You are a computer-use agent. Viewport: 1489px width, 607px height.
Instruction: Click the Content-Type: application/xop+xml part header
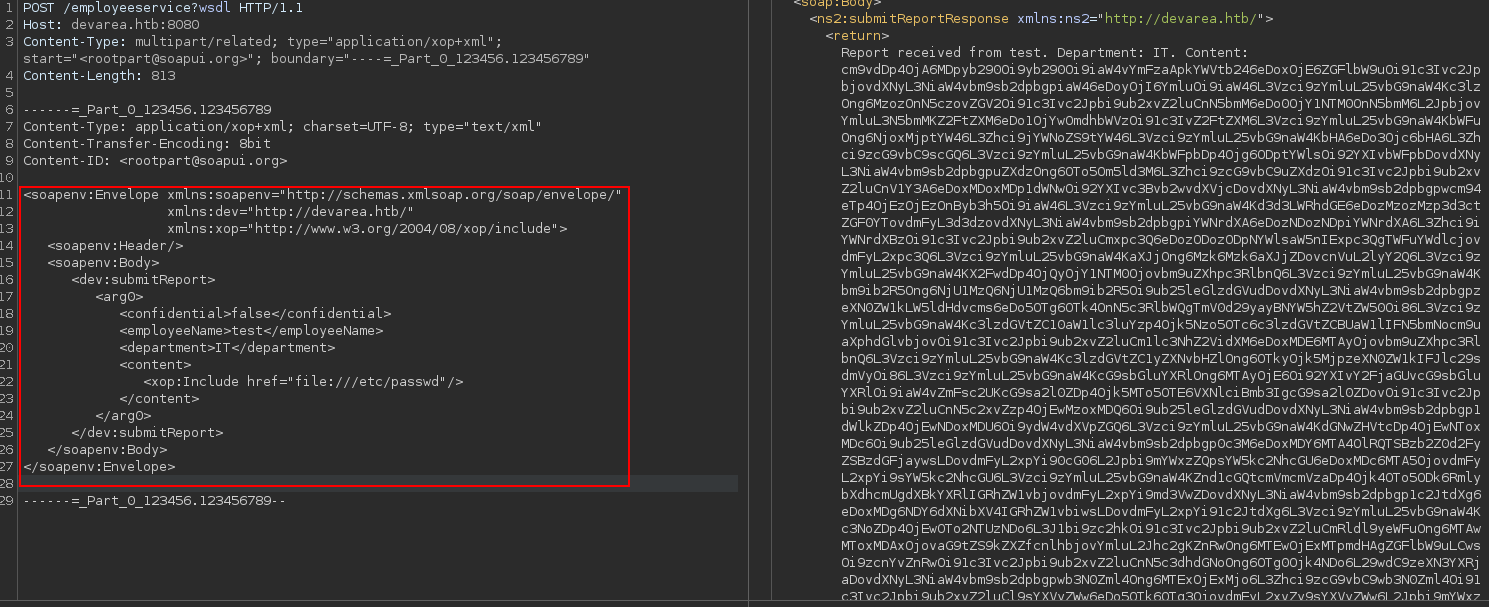(283, 126)
